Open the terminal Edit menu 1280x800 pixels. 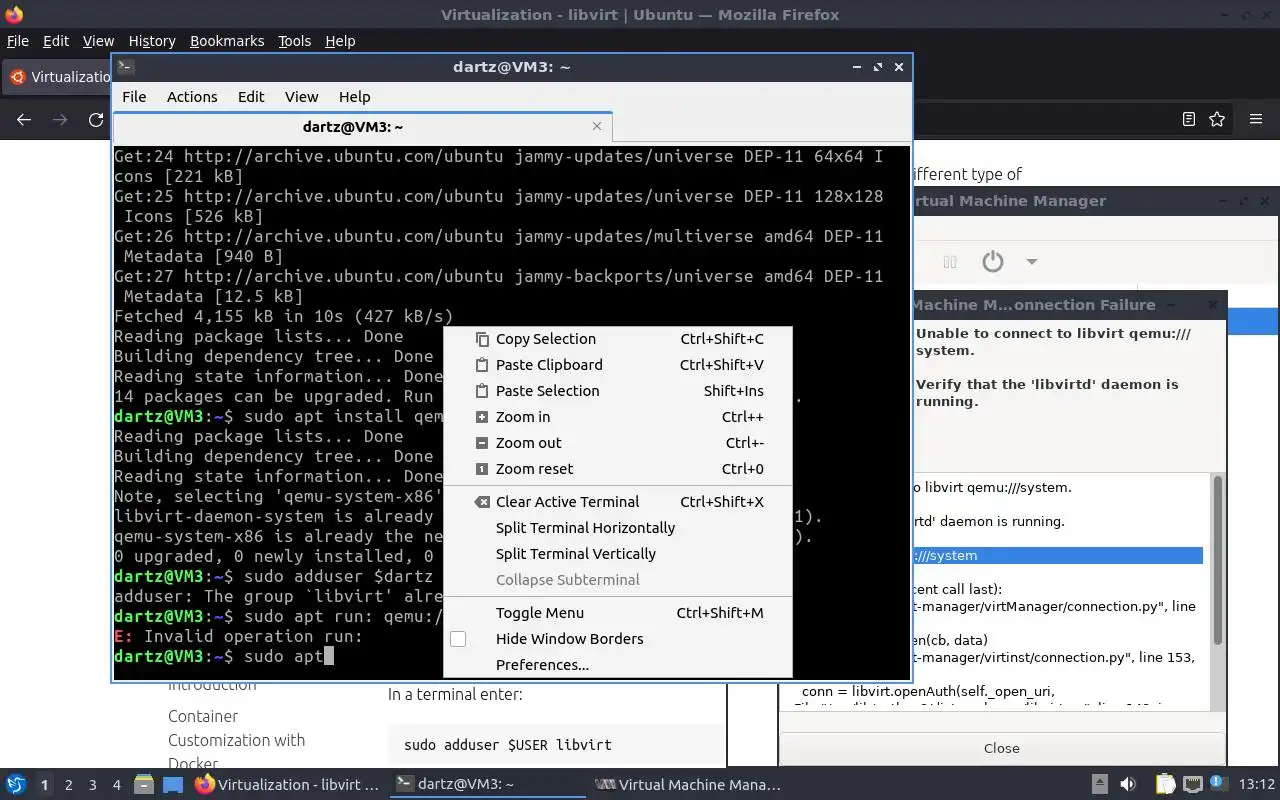[251, 97]
